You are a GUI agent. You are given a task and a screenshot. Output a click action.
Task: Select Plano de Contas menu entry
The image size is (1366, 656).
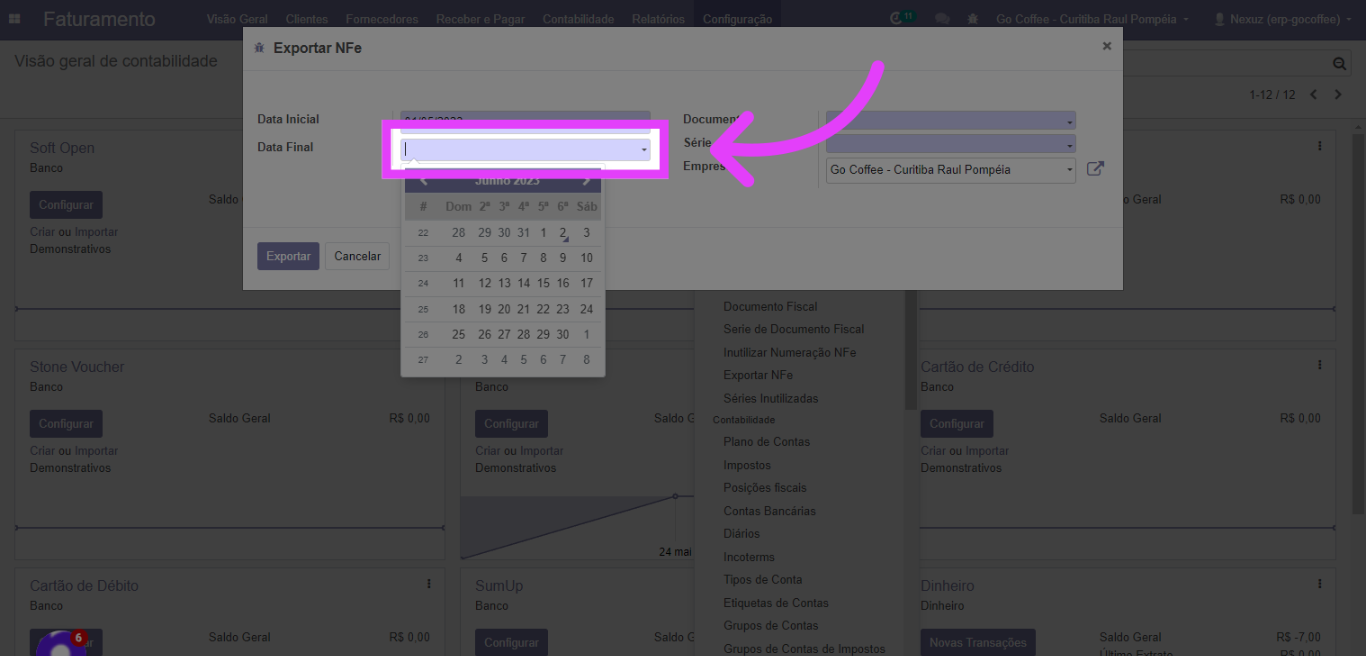pyautogui.click(x=766, y=442)
